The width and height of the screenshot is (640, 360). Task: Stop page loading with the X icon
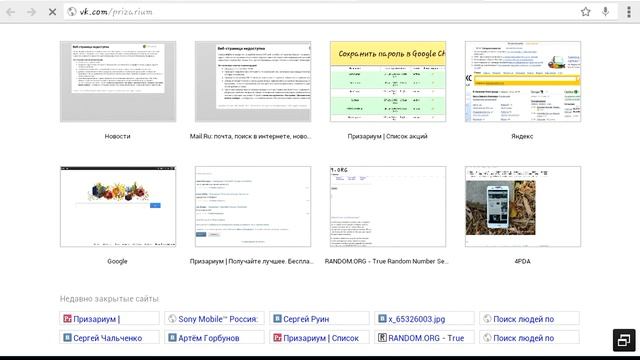(52, 12)
